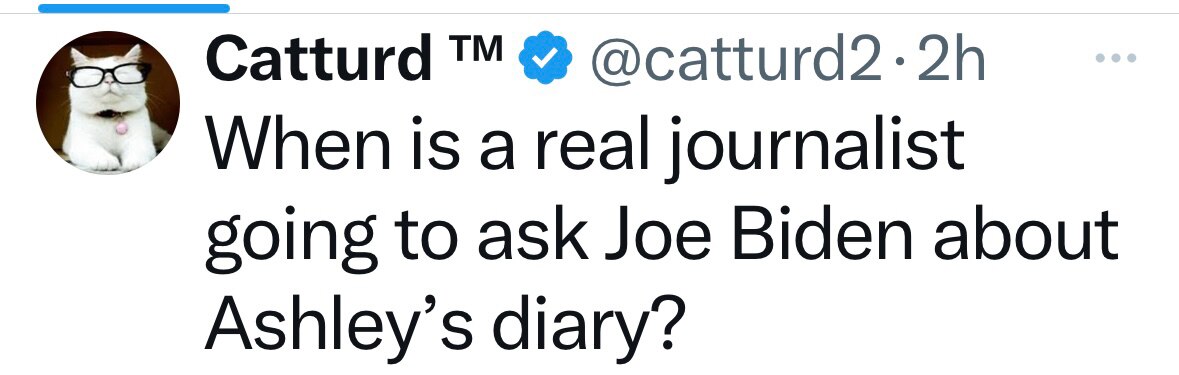Viewport: 1179px width, 375px height.
Task: Click the tweet's first line of text
Action: click(x=584, y=147)
